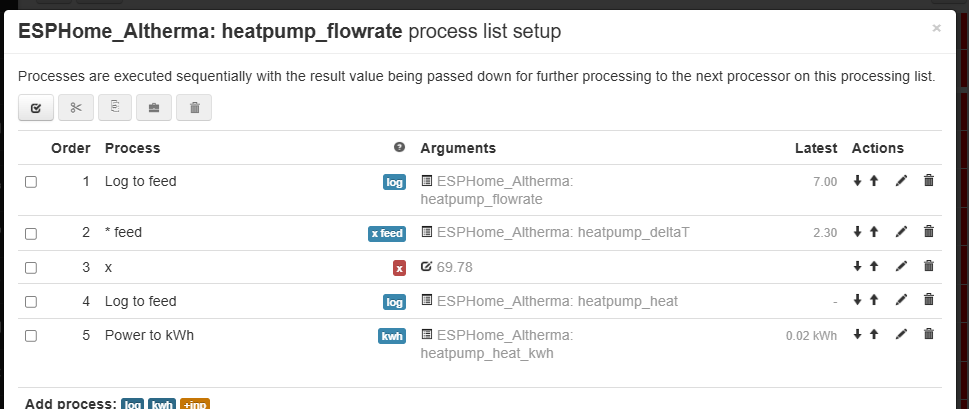
Task: Edit the 'x' multiplier process
Action: coord(901,267)
